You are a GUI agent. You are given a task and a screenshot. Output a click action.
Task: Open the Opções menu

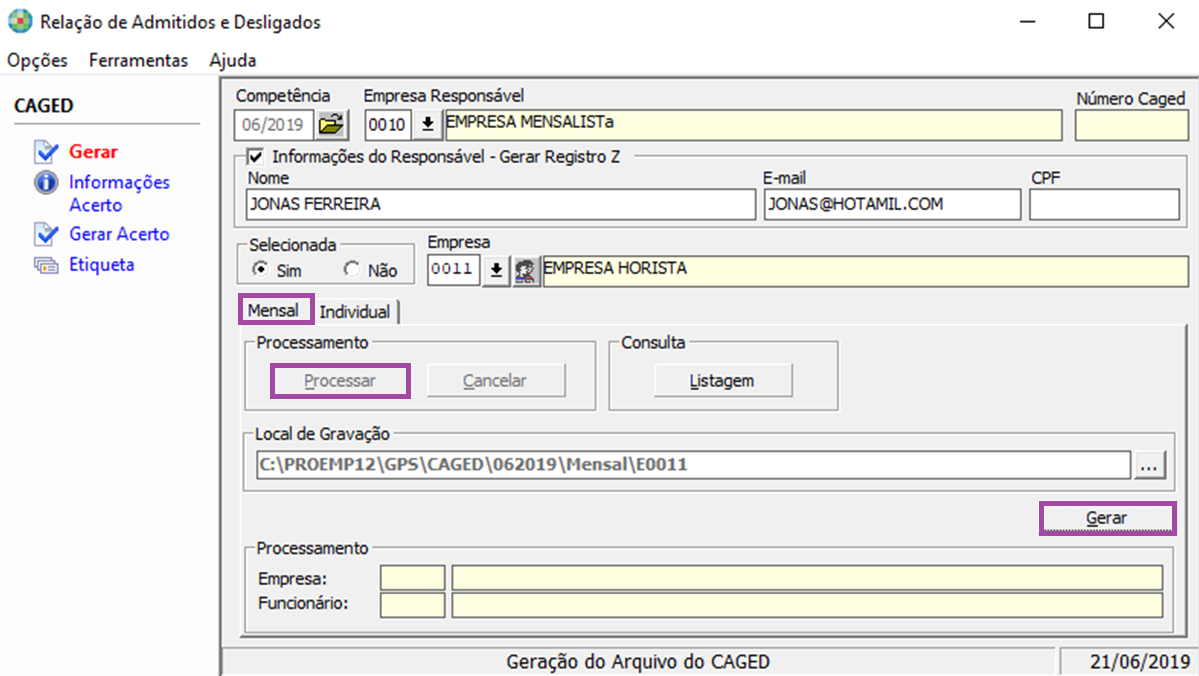[38, 60]
